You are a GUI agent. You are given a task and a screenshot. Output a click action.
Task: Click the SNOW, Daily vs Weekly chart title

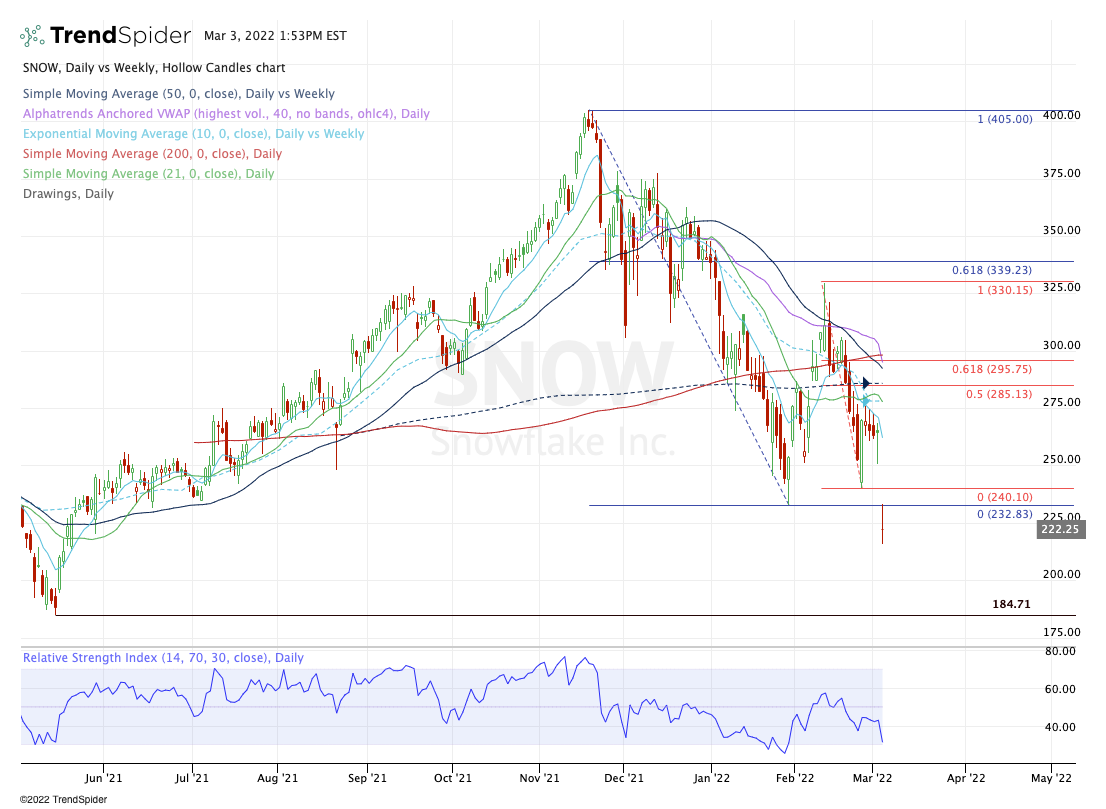pyautogui.click(x=154, y=68)
